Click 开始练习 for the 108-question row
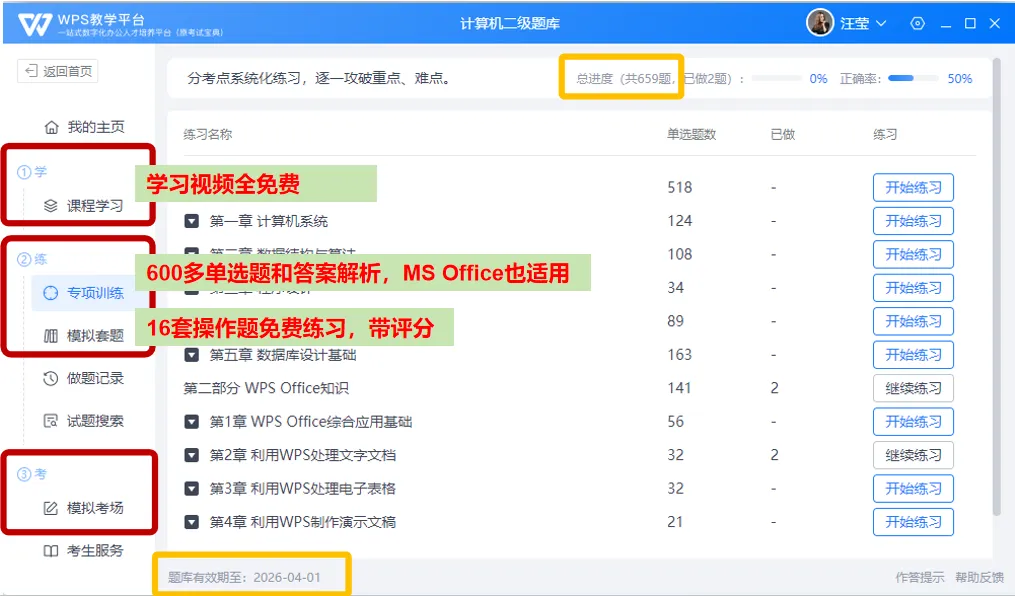1015x596 pixels. pos(913,254)
